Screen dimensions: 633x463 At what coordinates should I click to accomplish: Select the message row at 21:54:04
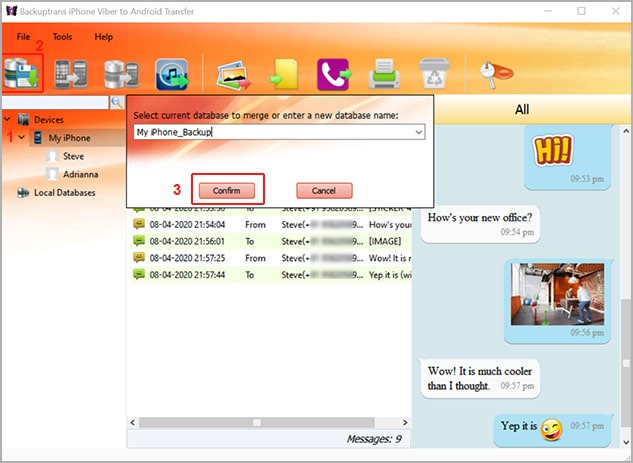271,224
